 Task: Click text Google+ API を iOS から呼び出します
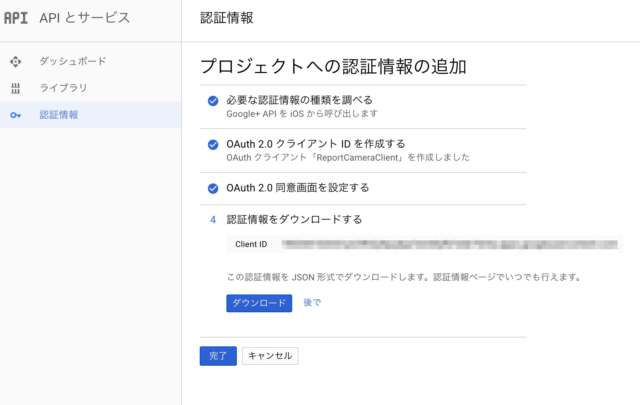(x=302, y=114)
